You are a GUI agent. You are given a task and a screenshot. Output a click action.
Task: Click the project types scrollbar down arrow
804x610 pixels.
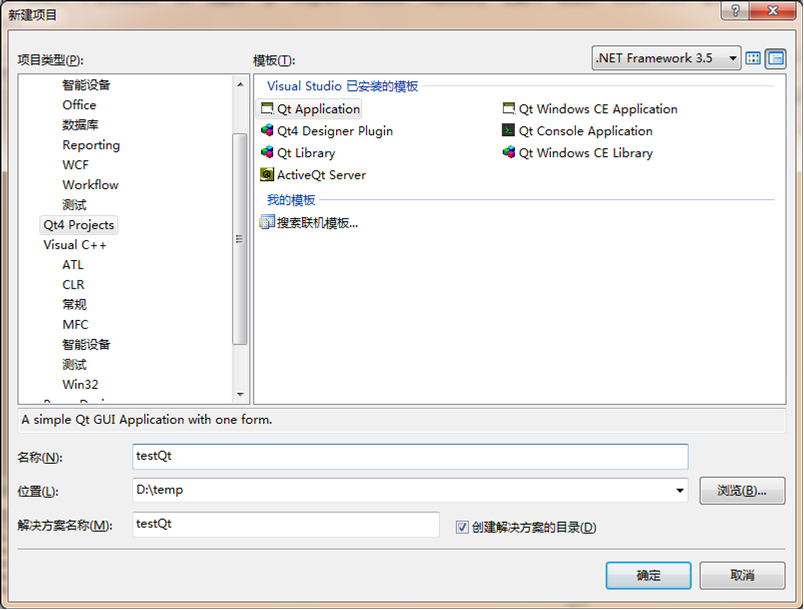point(240,394)
